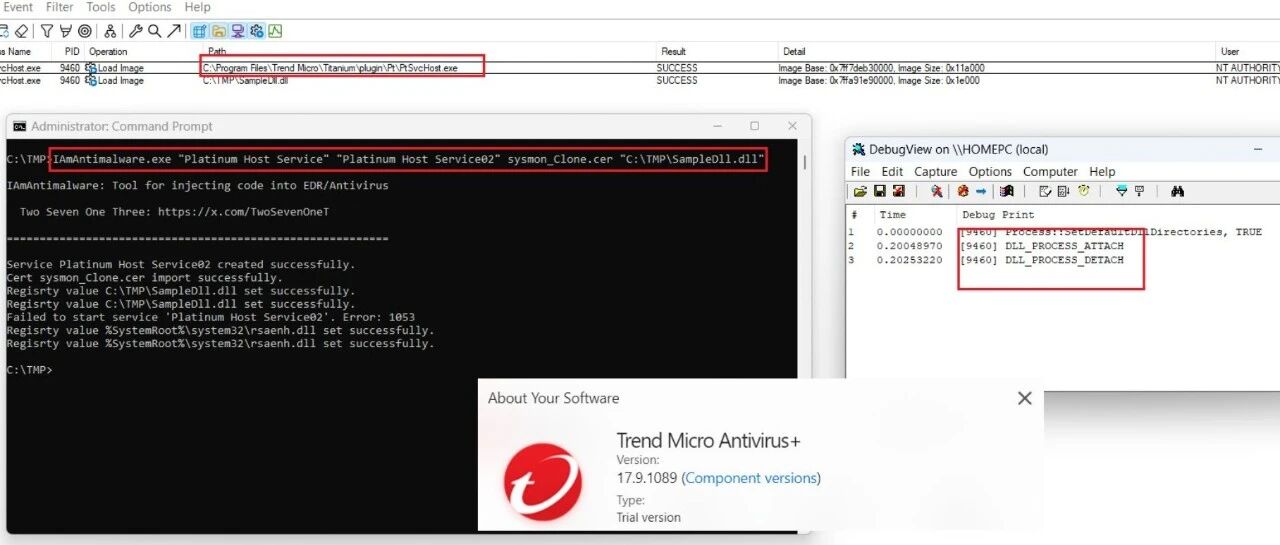Open the Filter/Highlight funnel icon in DebugView
Screen dimensions: 1280x545
[x=1121, y=191]
